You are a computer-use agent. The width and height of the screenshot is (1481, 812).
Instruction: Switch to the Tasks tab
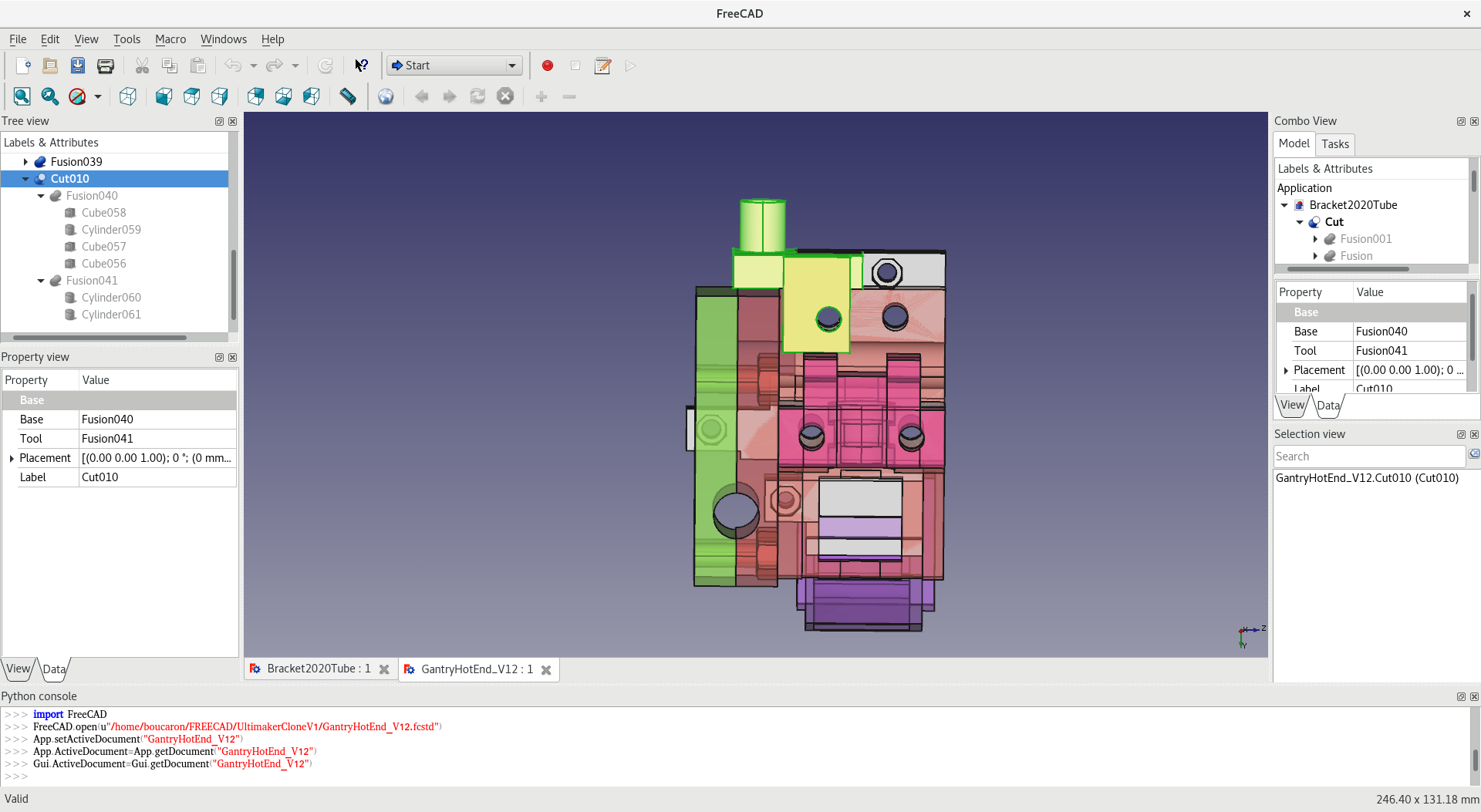[x=1335, y=144]
